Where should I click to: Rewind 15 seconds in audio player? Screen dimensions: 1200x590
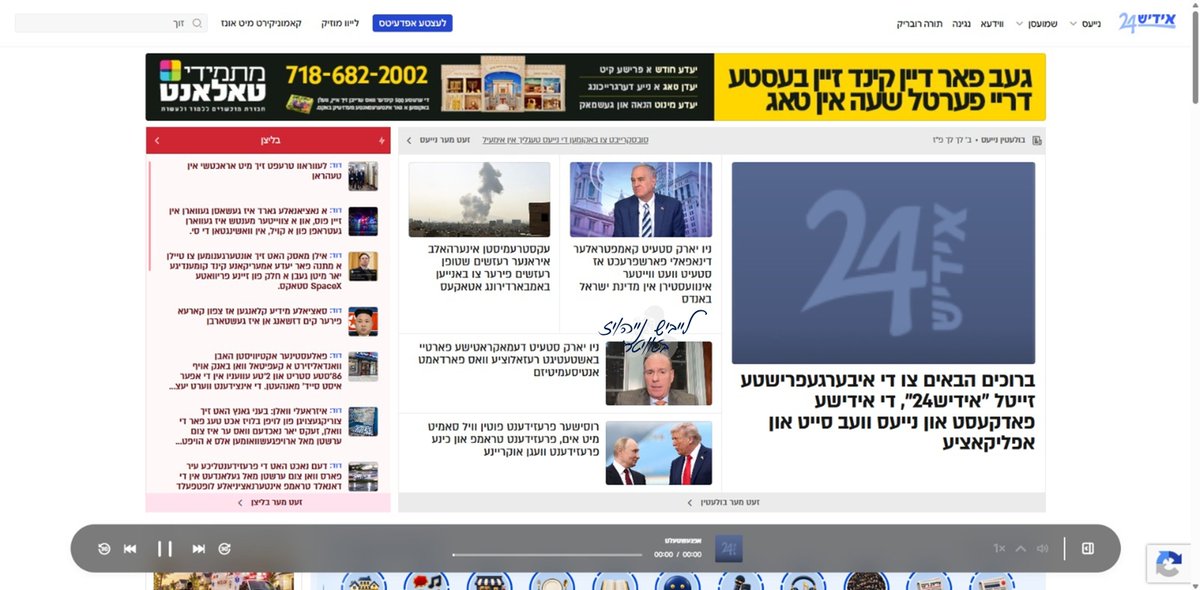tap(104, 549)
